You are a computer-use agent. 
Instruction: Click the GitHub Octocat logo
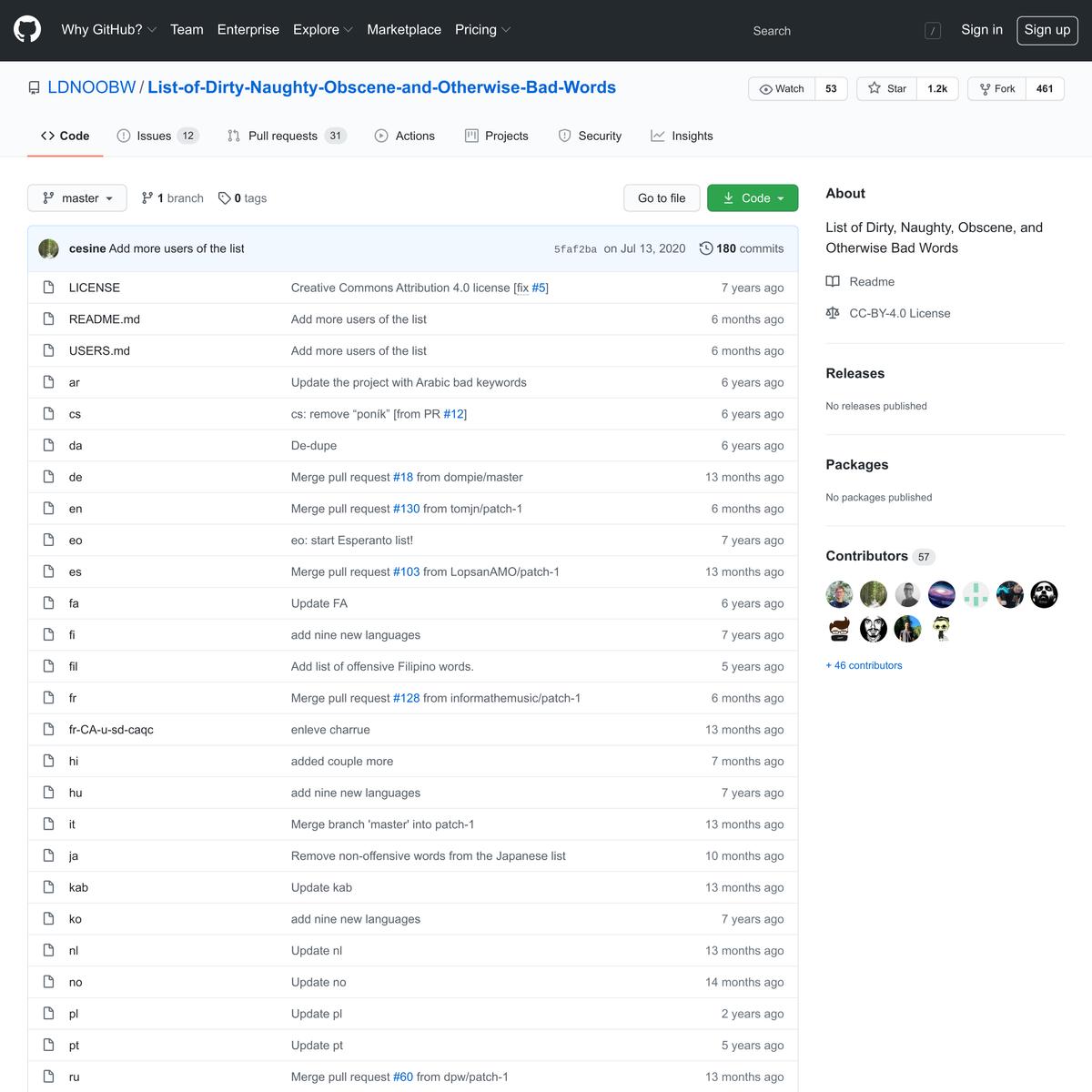click(x=27, y=30)
